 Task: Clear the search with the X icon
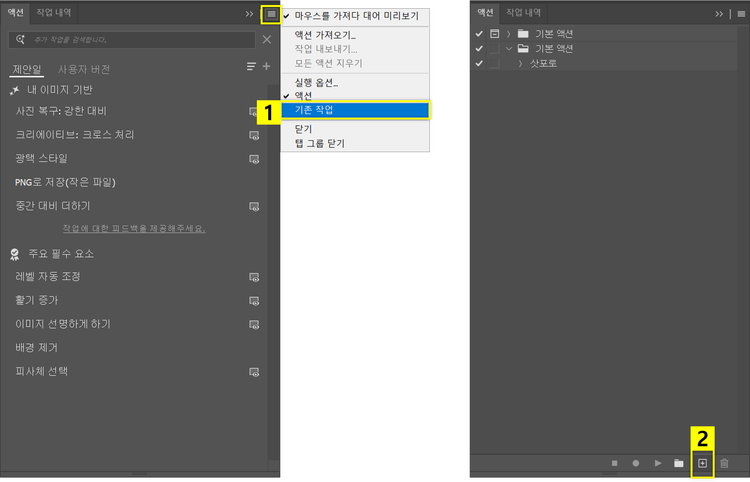pyautogui.click(x=267, y=40)
